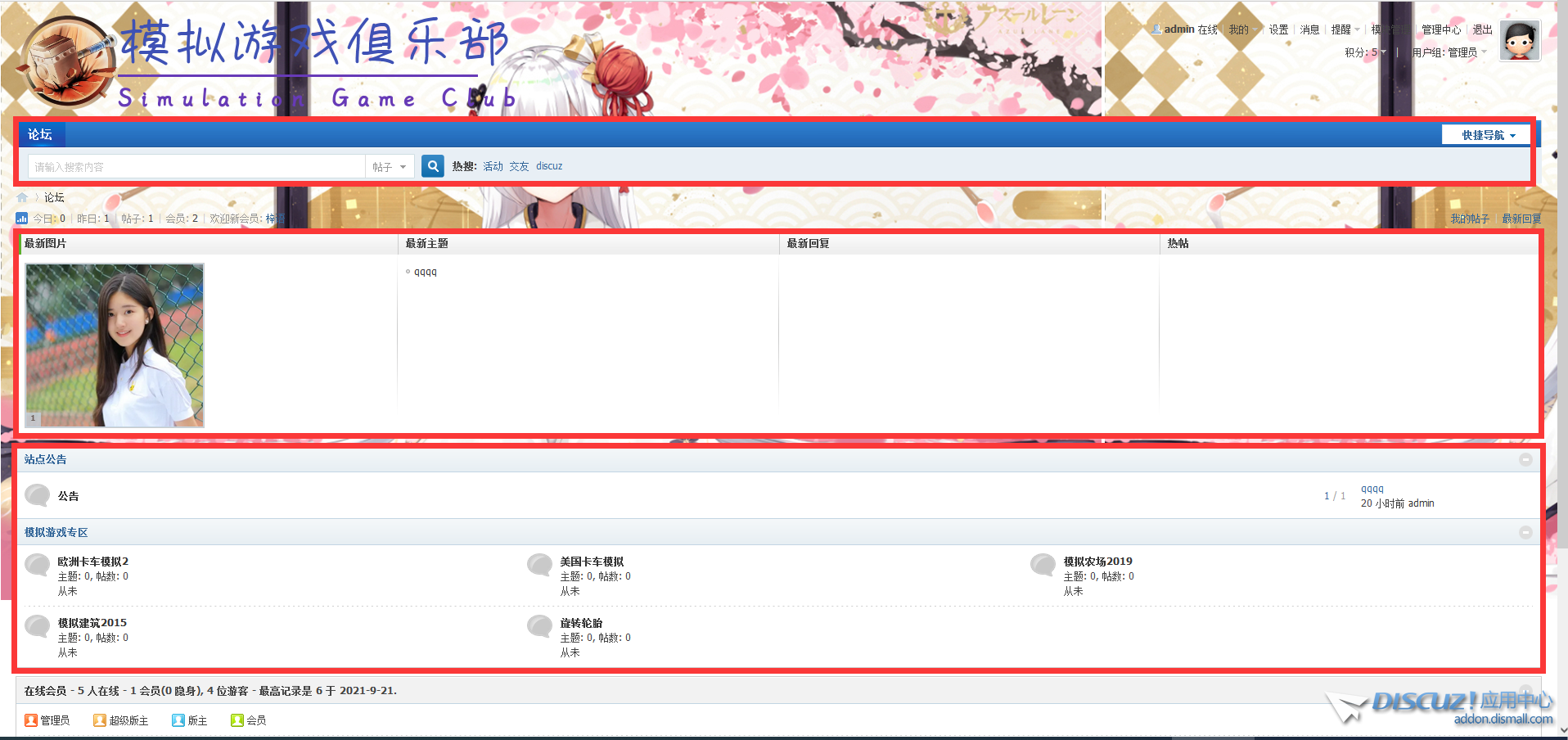Collapse the 模拟游戏专区 section
Screen dimensions: 1568x740
click(x=1525, y=532)
